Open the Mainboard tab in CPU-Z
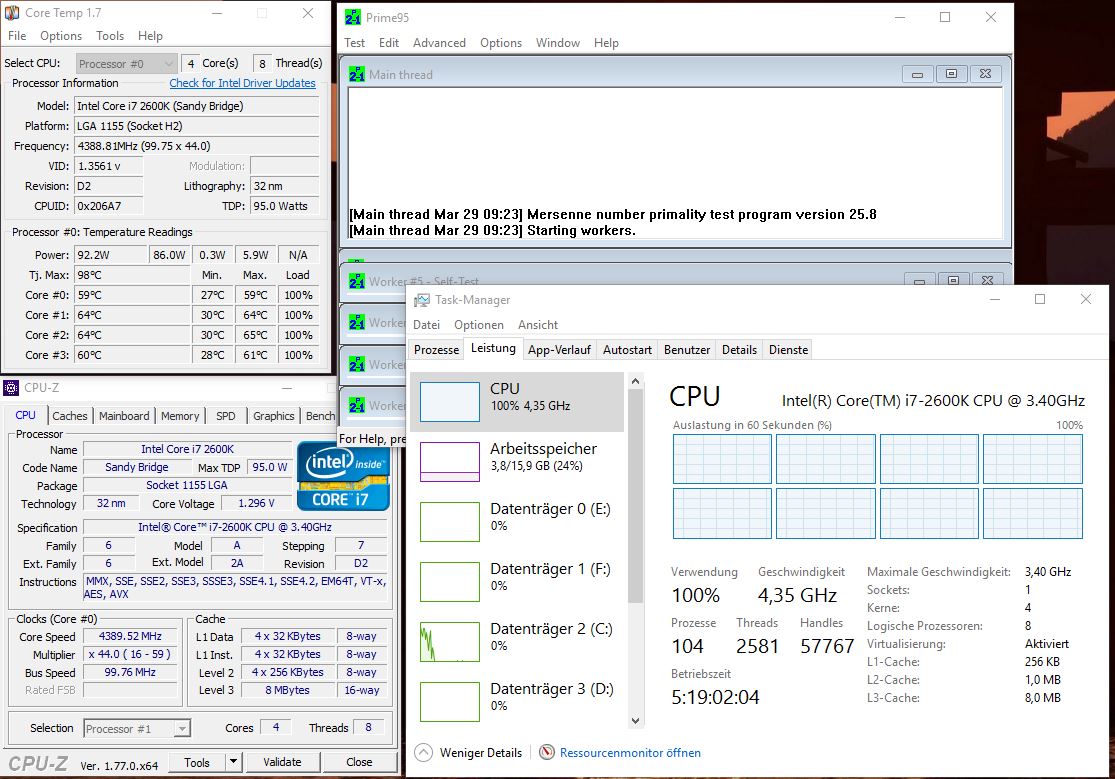 click(124, 415)
